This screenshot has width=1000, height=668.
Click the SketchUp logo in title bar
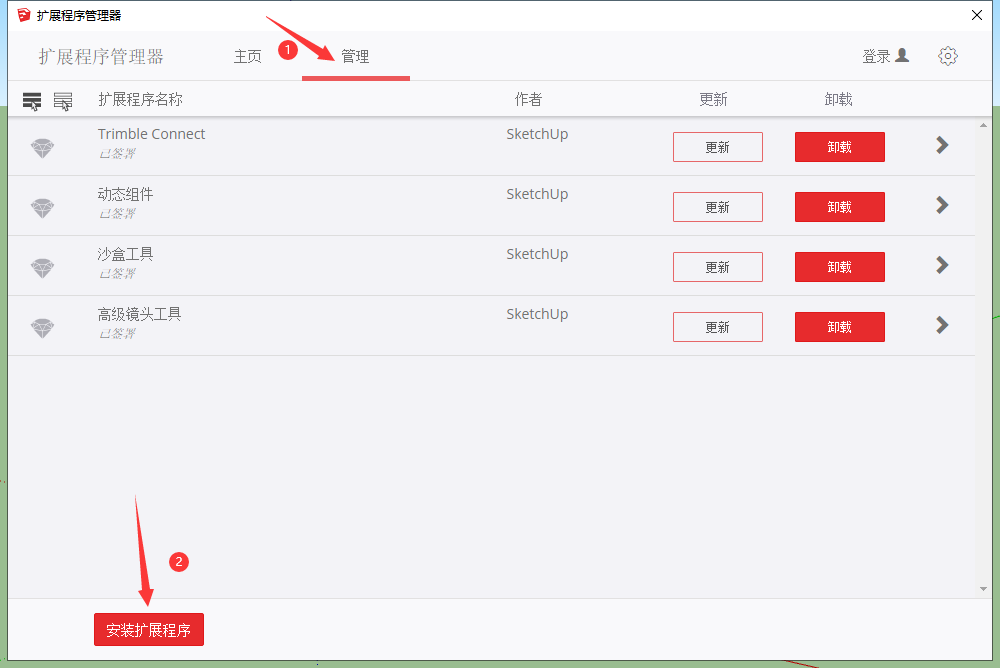point(24,15)
